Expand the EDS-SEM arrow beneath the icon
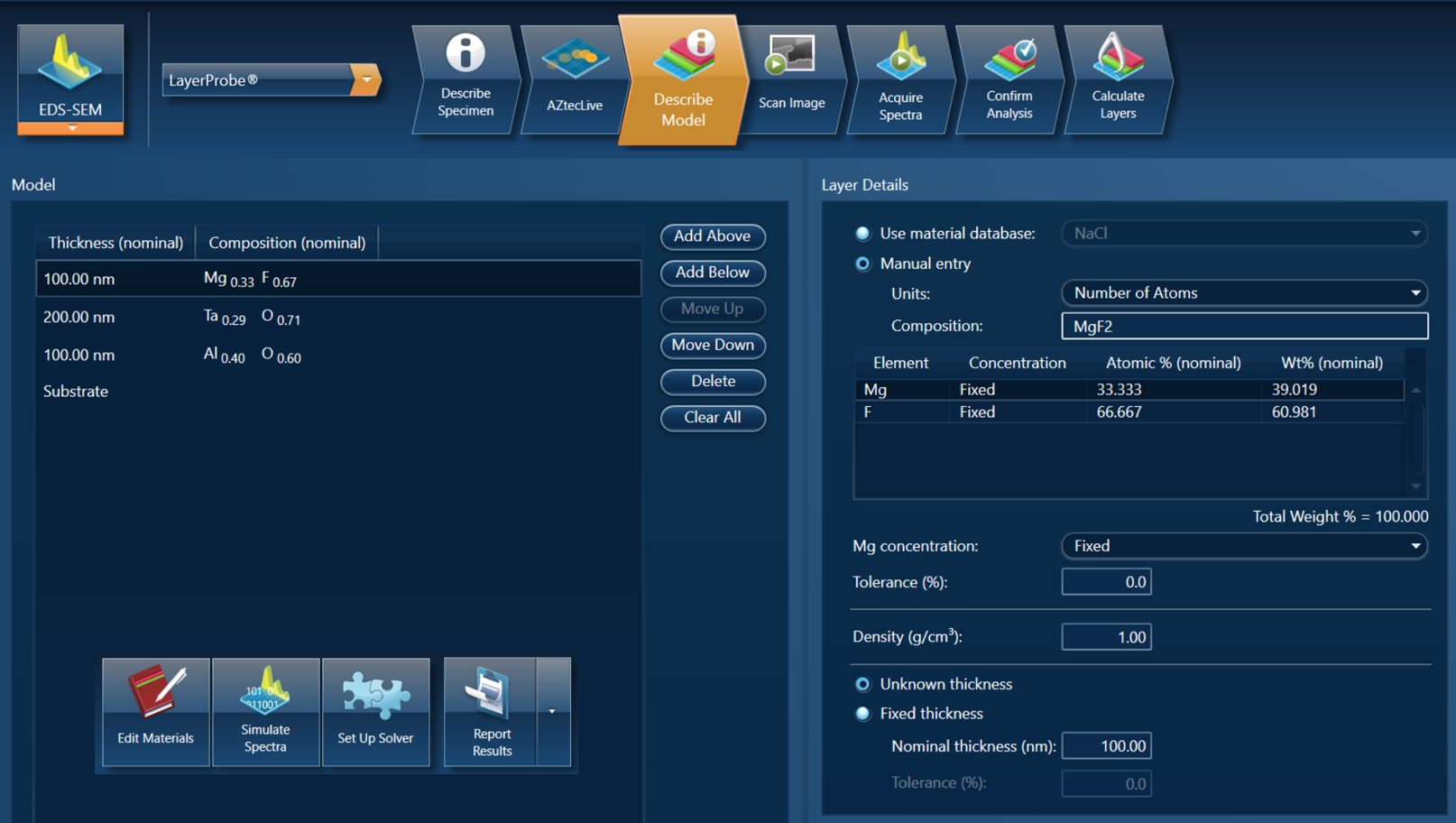This screenshot has width=1456, height=823. tap(71, 129)
